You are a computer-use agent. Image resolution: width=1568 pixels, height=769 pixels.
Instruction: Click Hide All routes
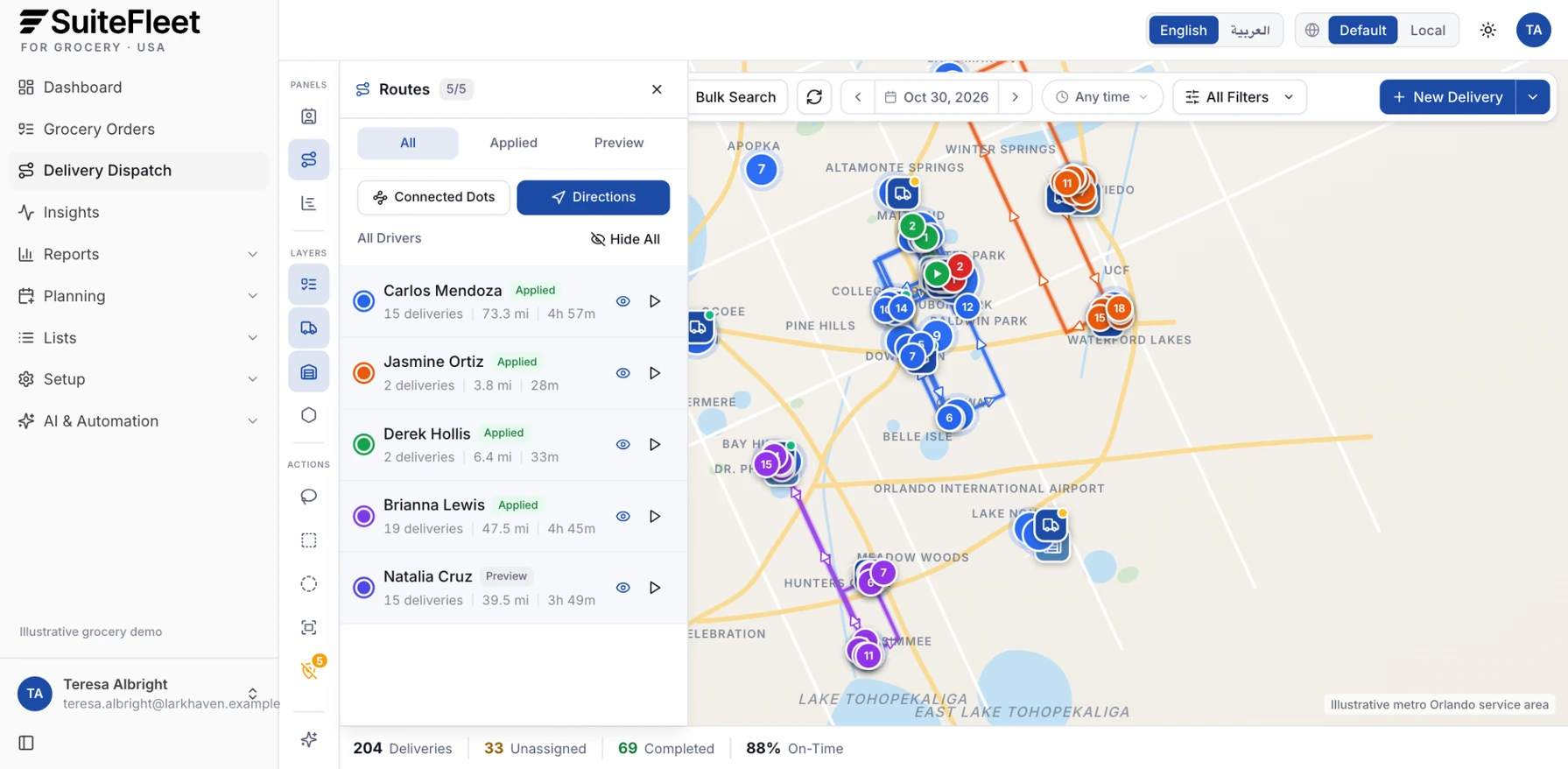coord(625,239)
